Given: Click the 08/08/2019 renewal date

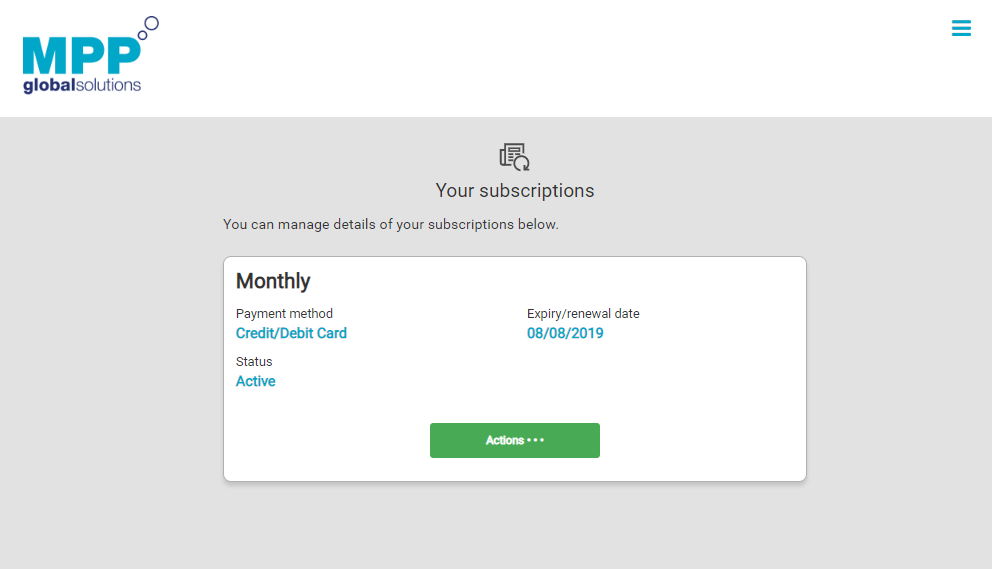Looking at the screenshot, I should pyautogui.click(x=565, y=333).
